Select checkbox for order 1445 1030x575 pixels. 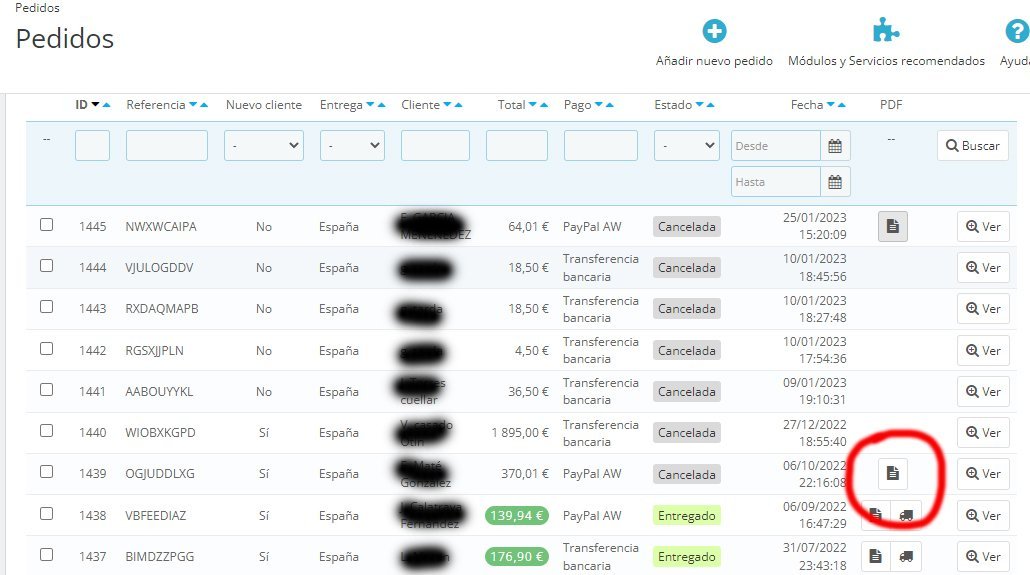47,225
